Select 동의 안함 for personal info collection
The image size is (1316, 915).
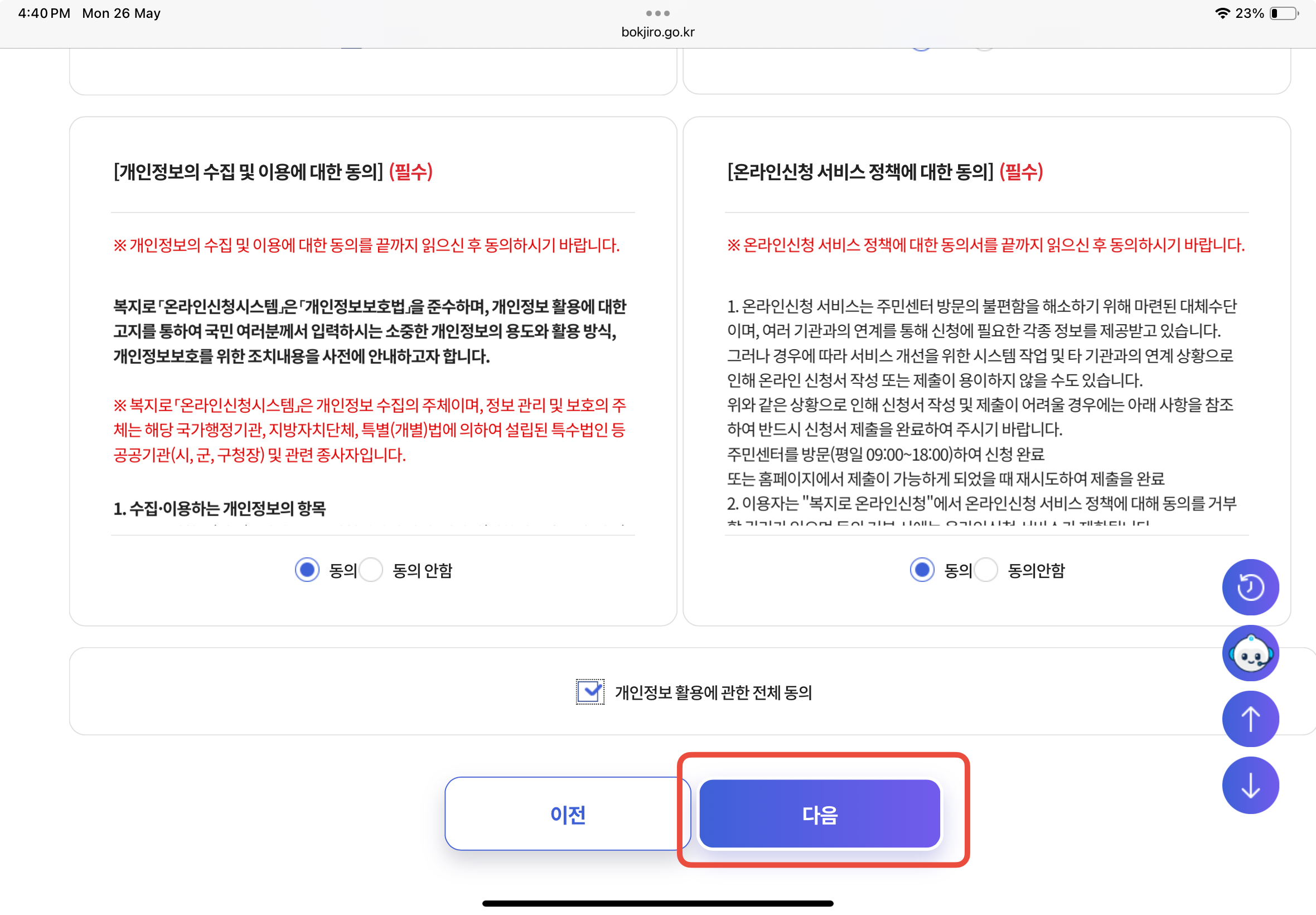point(371,570)
